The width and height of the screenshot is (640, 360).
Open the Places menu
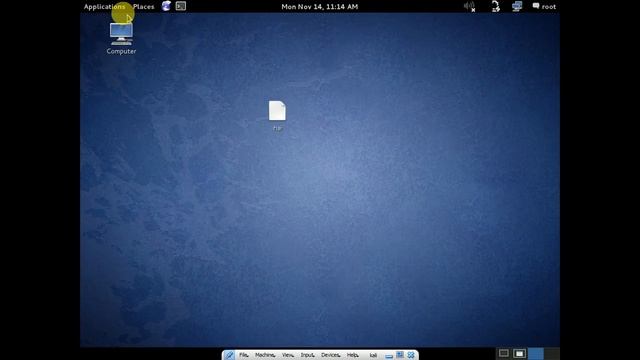(144, 7)
